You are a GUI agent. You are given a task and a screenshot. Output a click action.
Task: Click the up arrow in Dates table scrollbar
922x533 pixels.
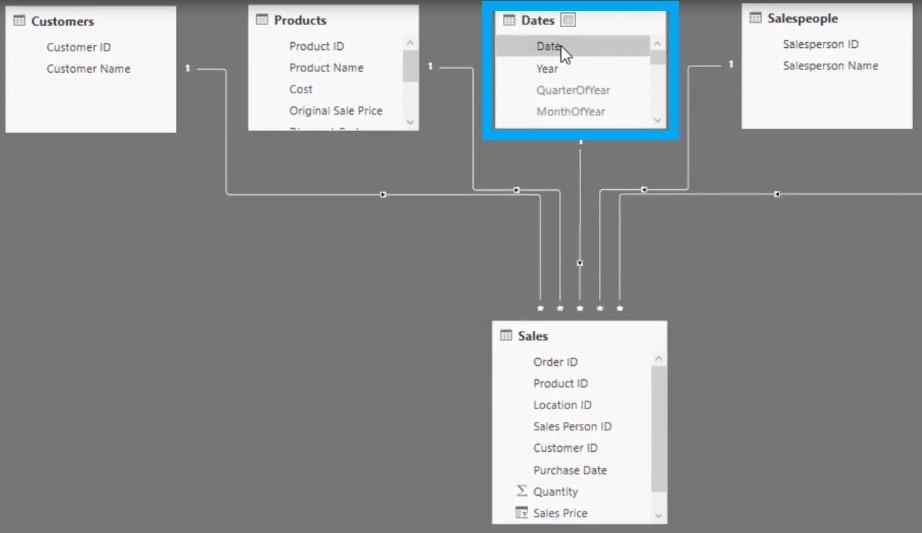click(657, 44)
